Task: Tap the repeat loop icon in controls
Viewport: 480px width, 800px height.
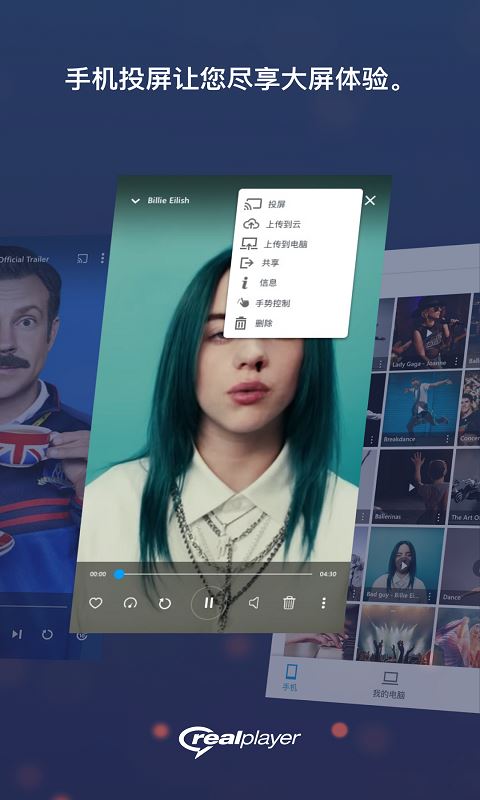Action: pyautogui.click(x=164, y=604)
